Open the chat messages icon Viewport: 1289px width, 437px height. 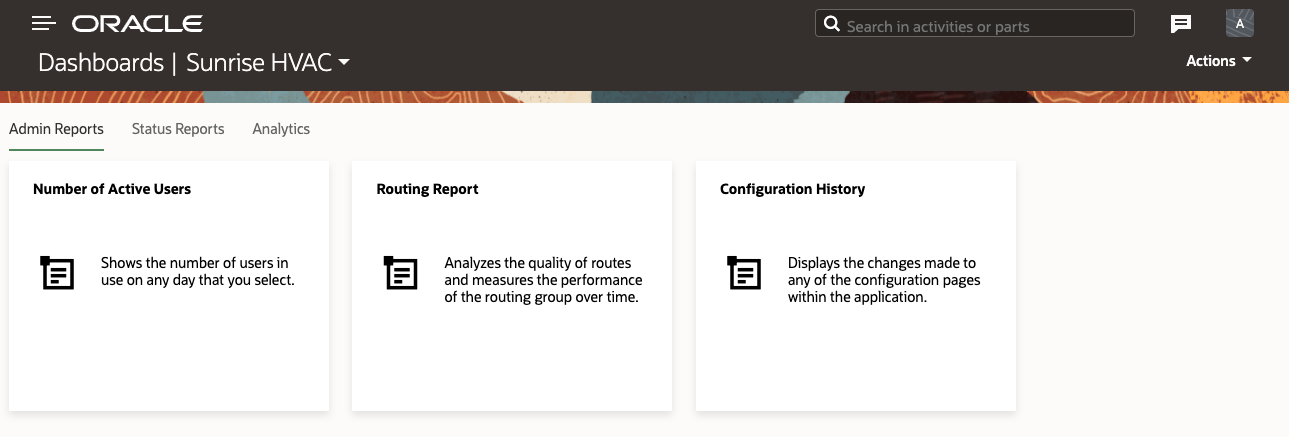click(x=1181, y=24)
